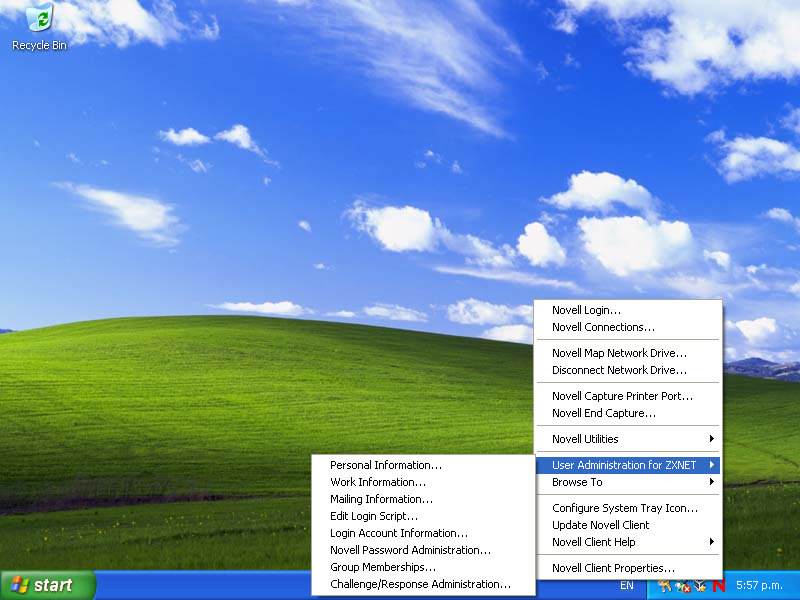Choose Login Account Information...
This screenshot has height=600, width=800.
coord(423,533)
